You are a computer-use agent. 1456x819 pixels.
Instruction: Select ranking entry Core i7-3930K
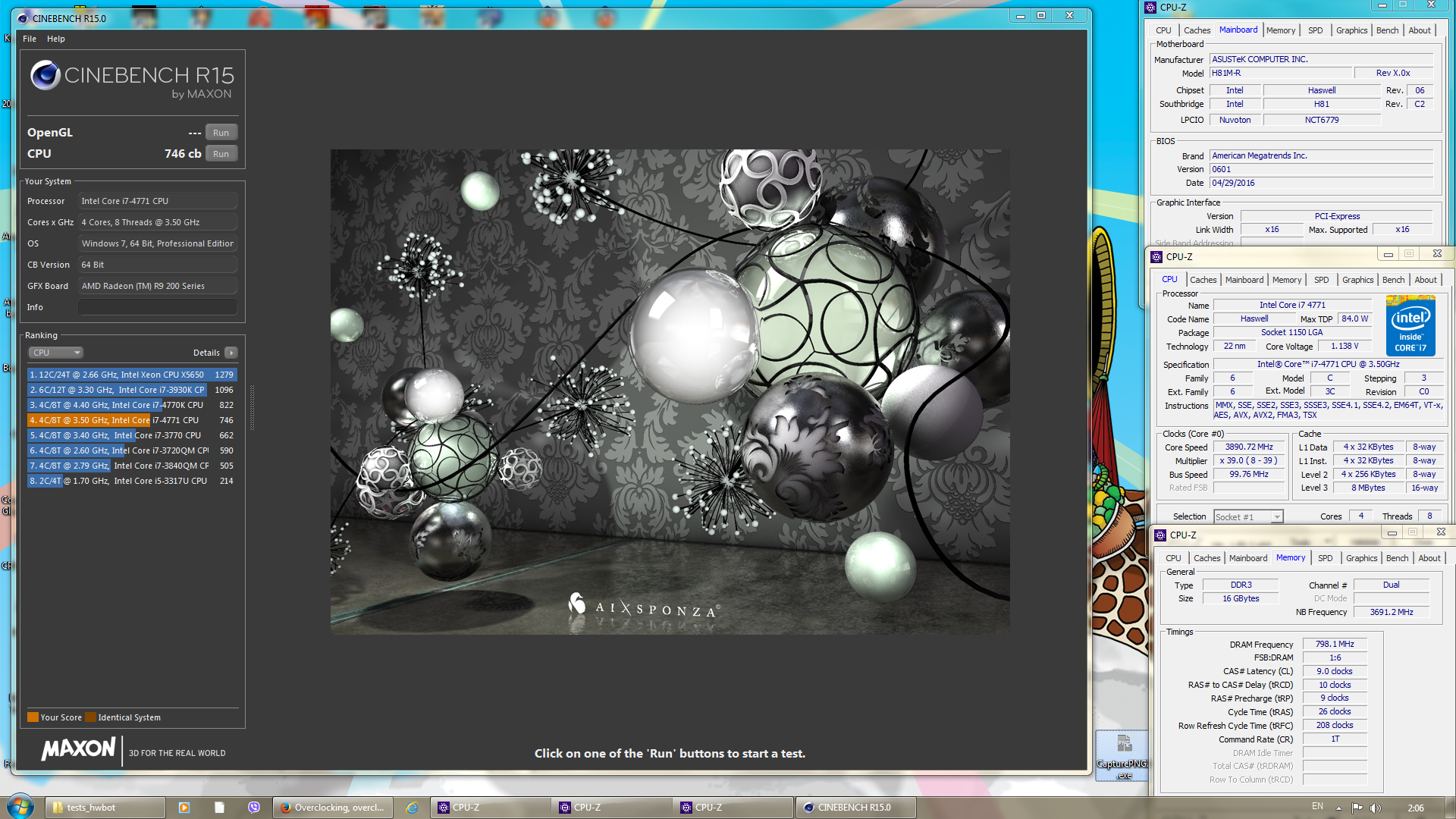click(x=132, y=390)
